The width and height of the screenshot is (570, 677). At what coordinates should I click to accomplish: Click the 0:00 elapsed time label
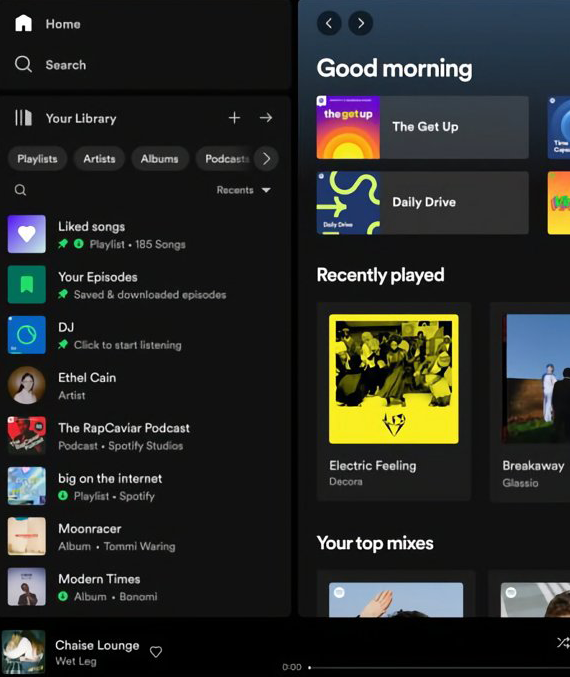tap(292, 667)
